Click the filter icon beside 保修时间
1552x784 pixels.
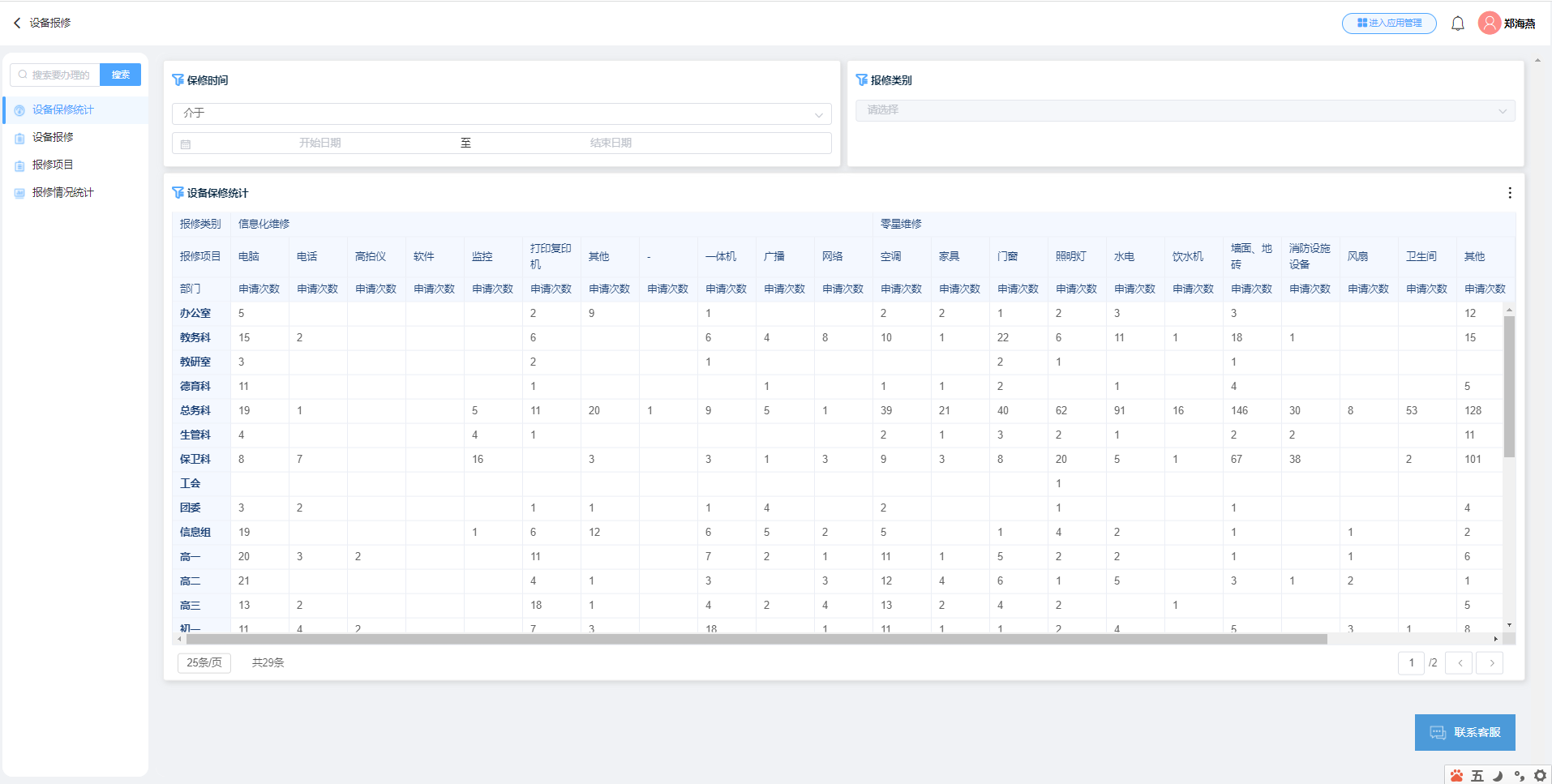pos(178,80)
